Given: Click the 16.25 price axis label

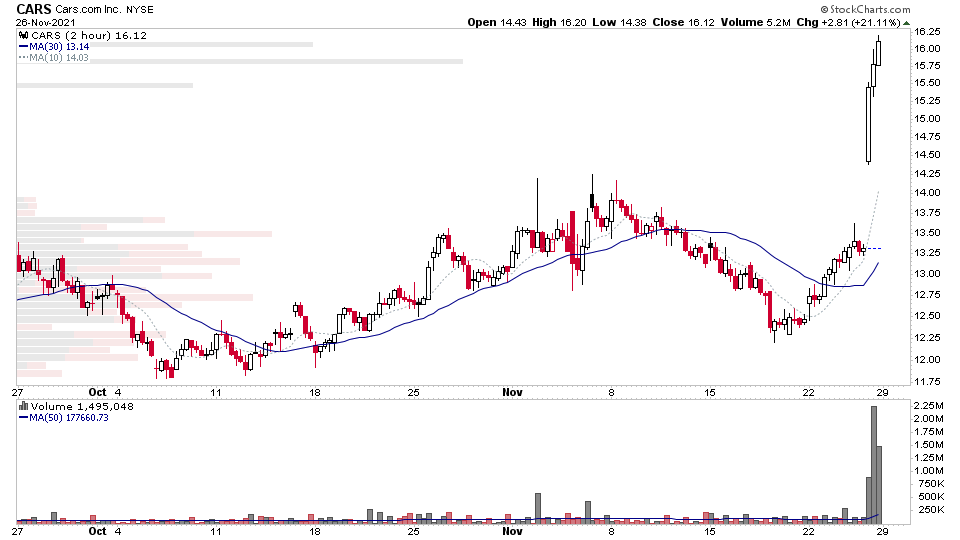Looking at the screenshot, I should [928, 32].
